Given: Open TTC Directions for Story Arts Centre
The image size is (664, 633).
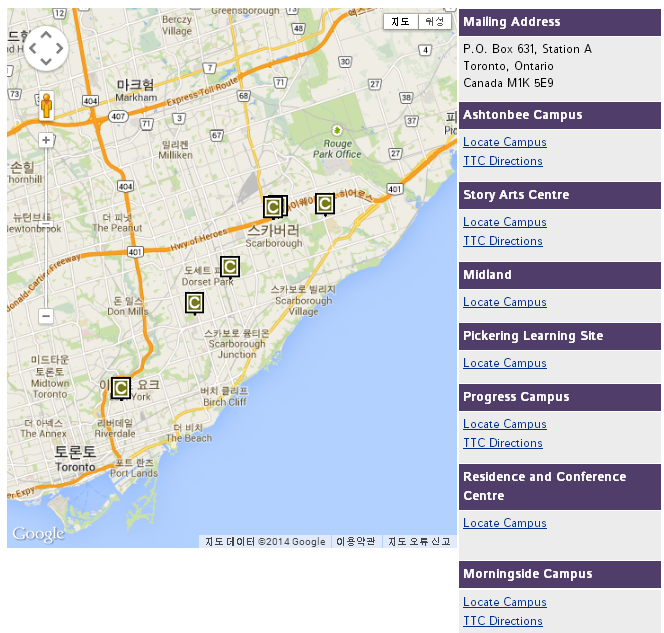Looking at the screenshot, I should coord(502,241).
